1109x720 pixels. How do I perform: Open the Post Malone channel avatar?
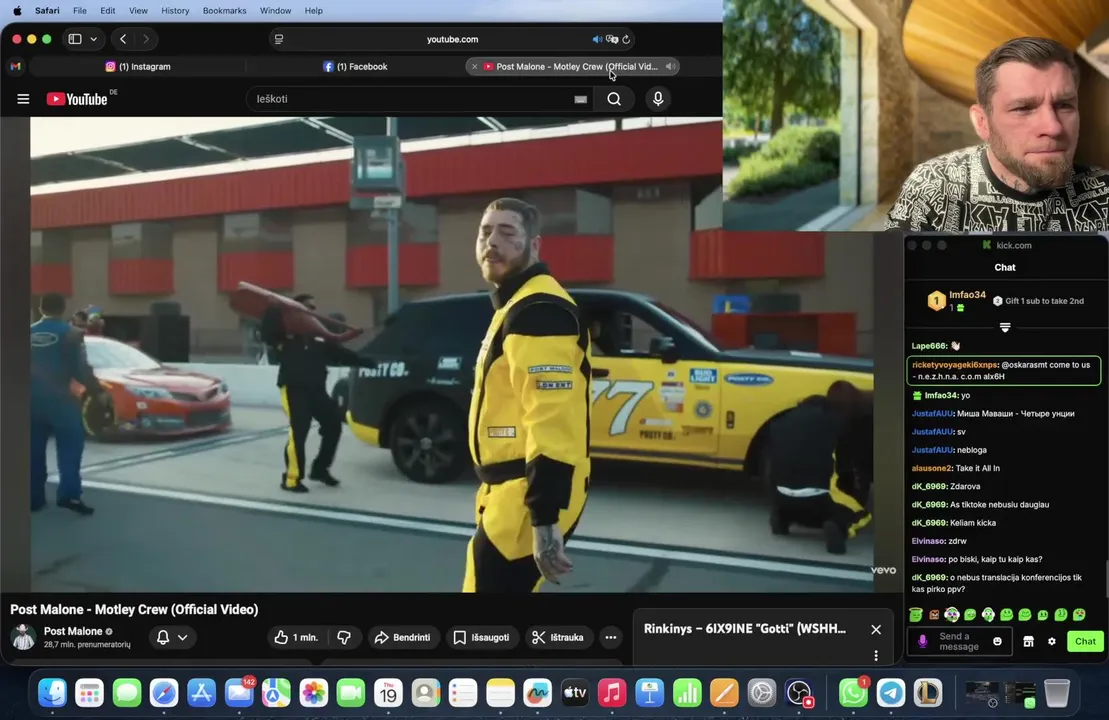pos(23,637)
